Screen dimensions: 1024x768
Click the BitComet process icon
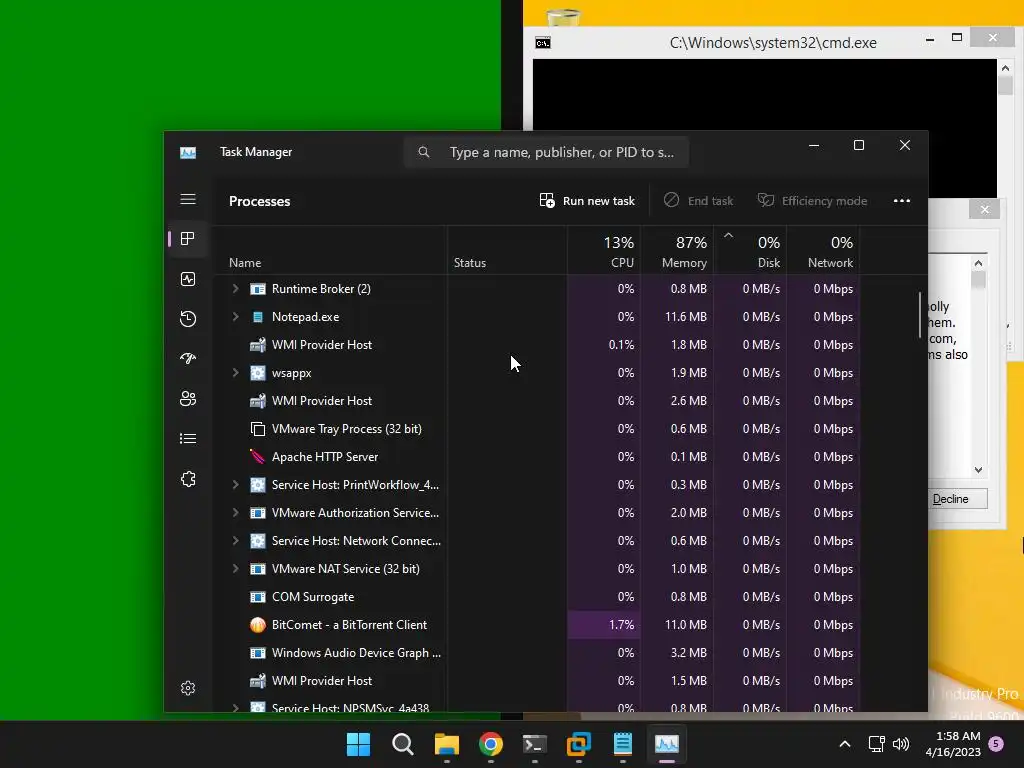258,625
